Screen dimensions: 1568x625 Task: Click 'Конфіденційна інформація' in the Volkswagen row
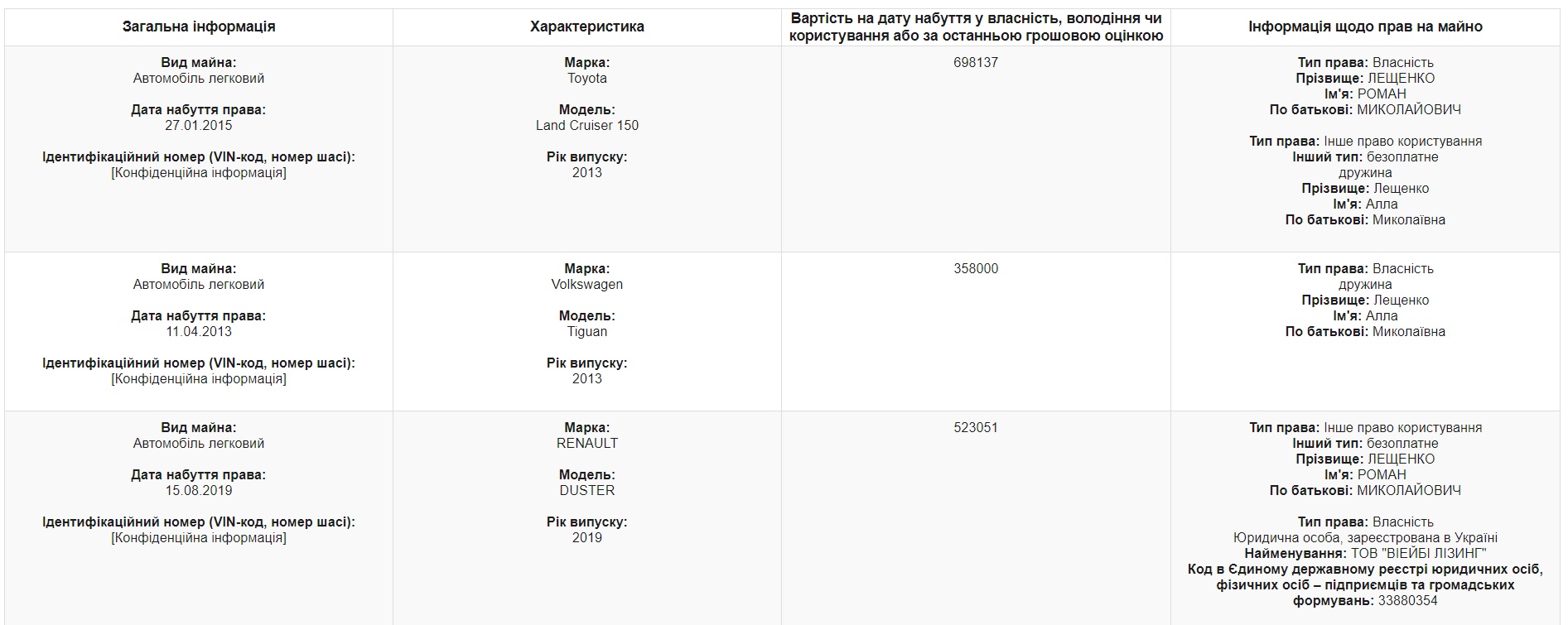click(199, 378)
